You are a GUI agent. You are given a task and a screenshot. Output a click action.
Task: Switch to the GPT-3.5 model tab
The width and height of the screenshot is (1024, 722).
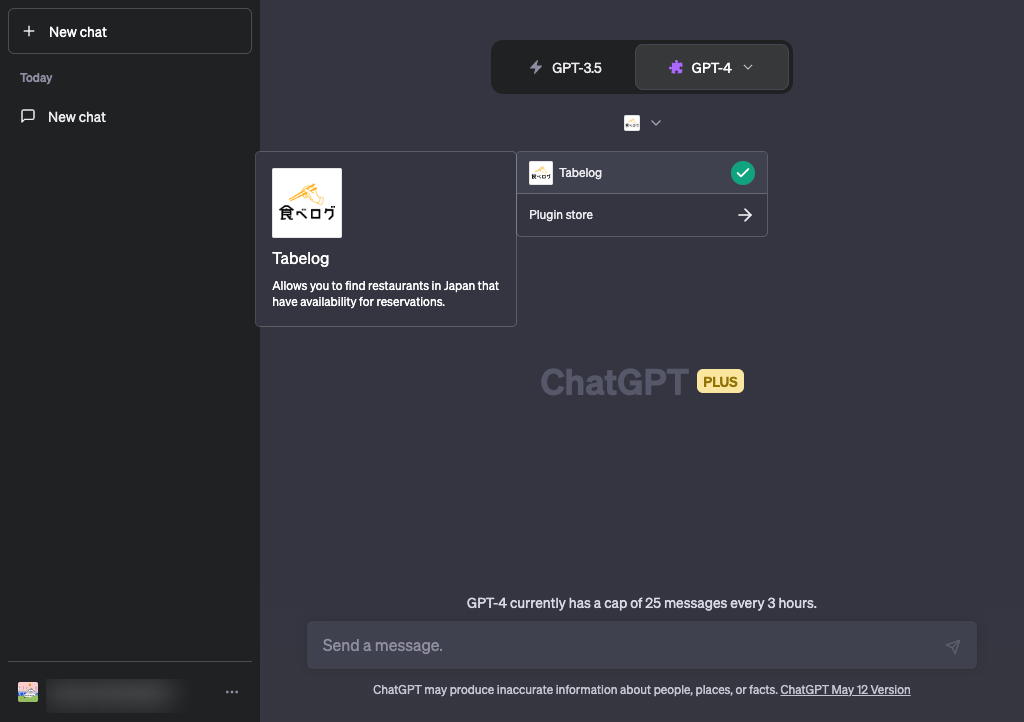pos(565,68)
